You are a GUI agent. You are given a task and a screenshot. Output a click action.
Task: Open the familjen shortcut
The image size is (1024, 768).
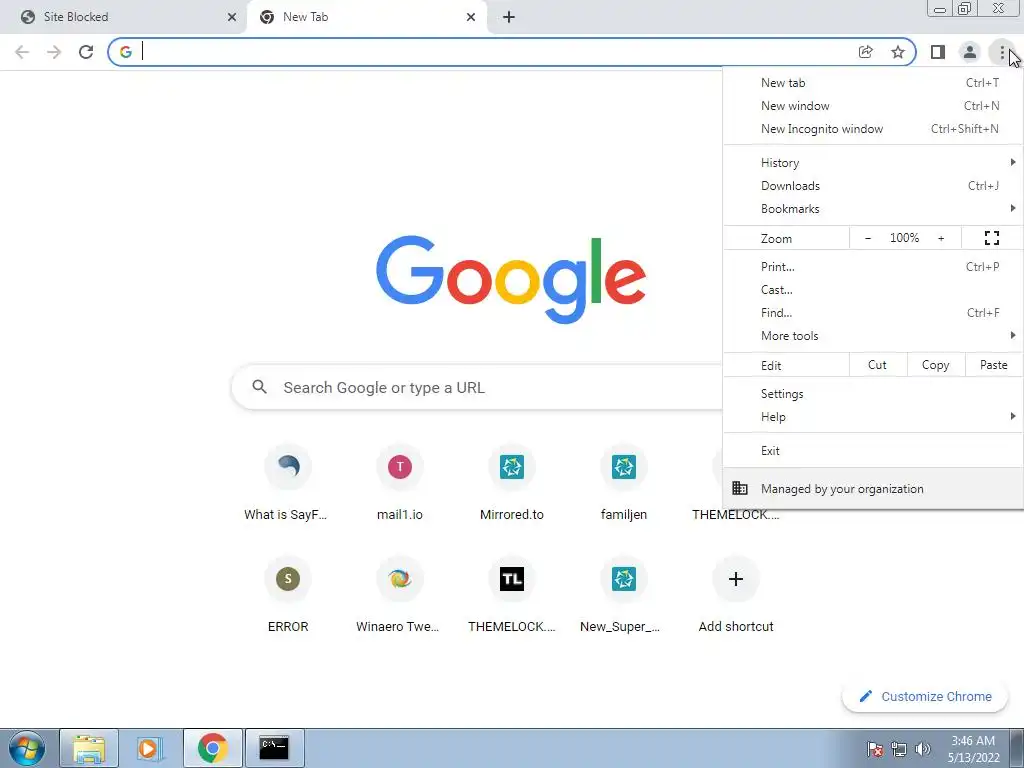point(624,484)
